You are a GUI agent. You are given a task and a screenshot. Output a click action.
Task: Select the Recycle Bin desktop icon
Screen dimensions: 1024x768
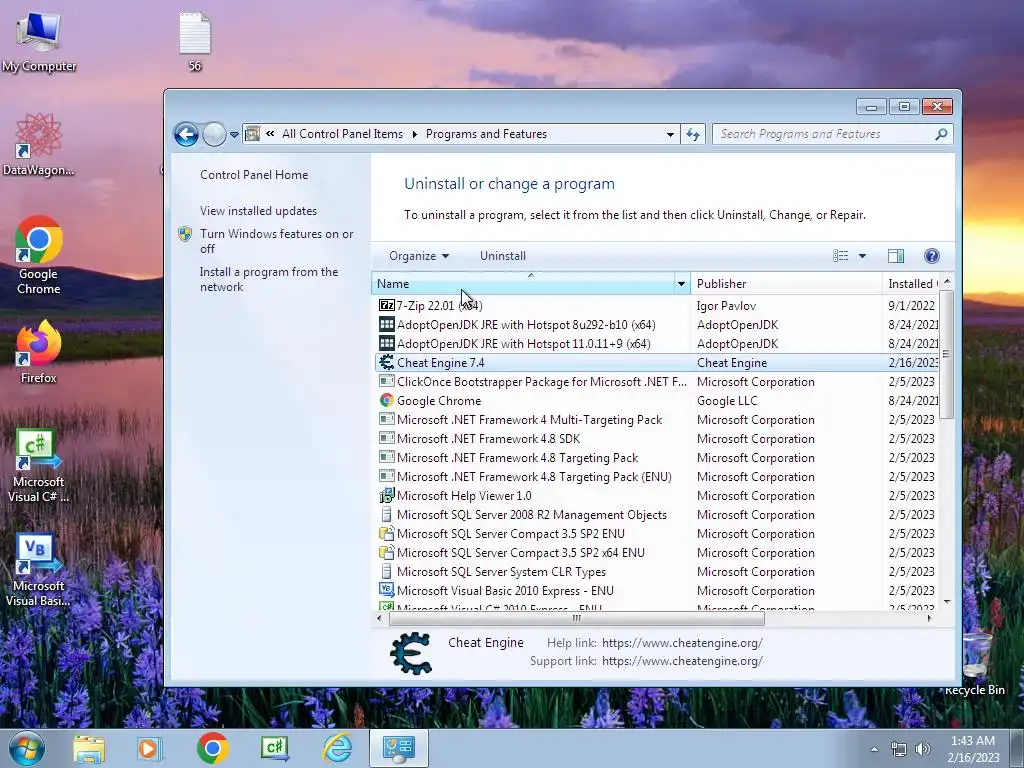tap(974, 664)
